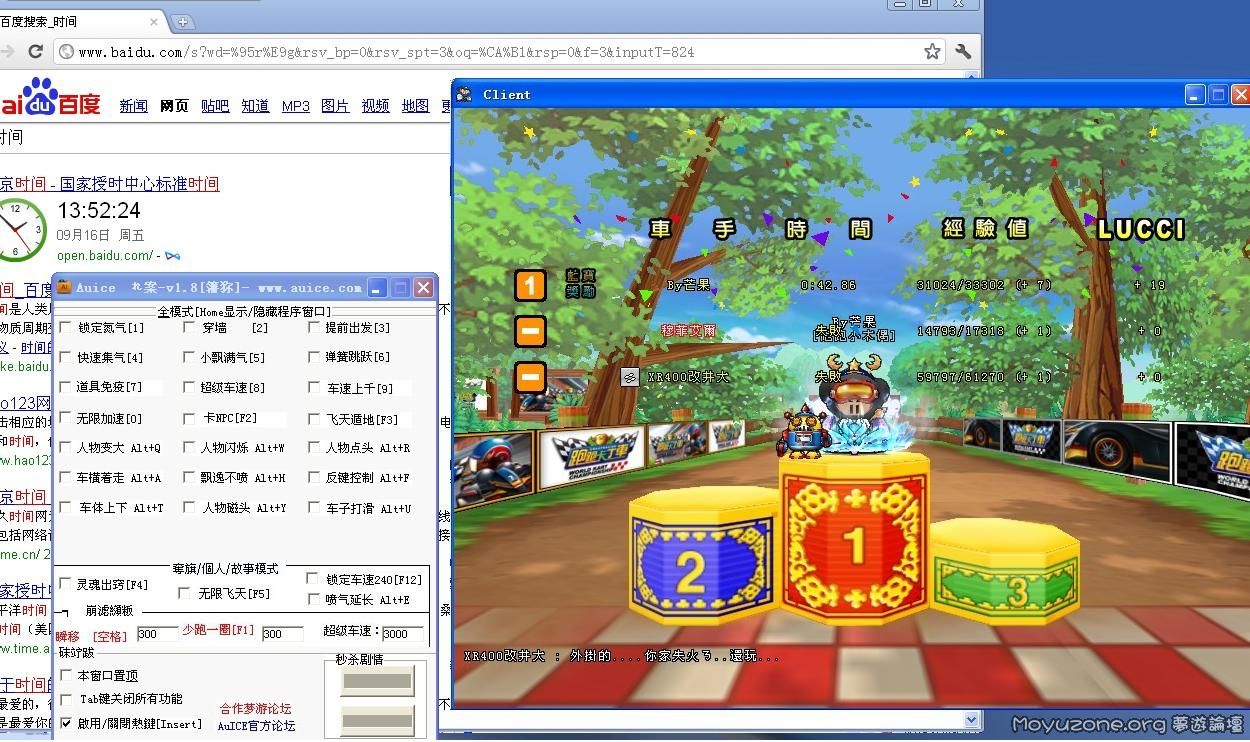1250x742 pixels.
Task: Maximize the Client game window
Action: [x=1218, y=95]
